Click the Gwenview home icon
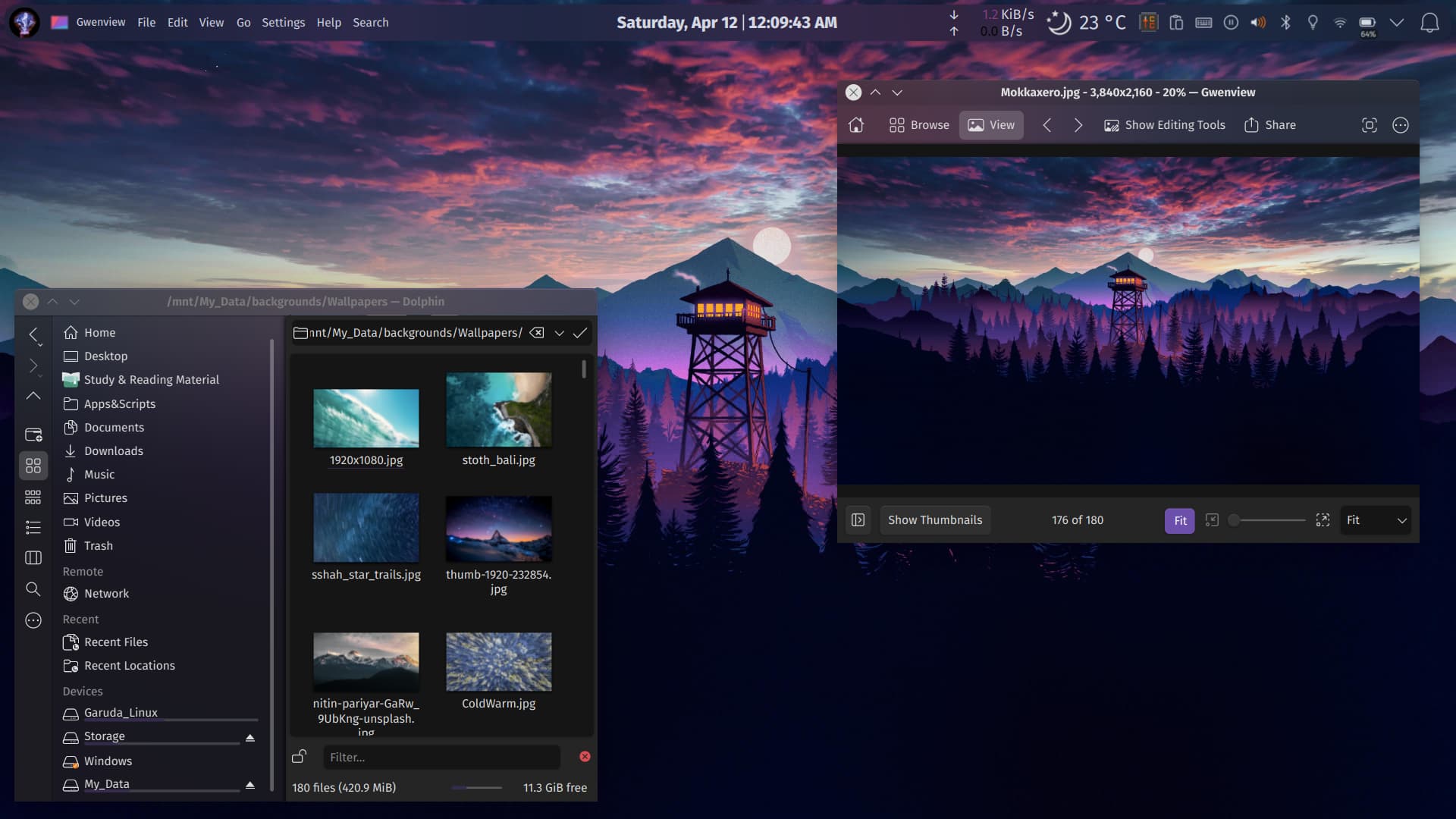Viewport: 1456px width, 819px height. [x=856, y=125]
